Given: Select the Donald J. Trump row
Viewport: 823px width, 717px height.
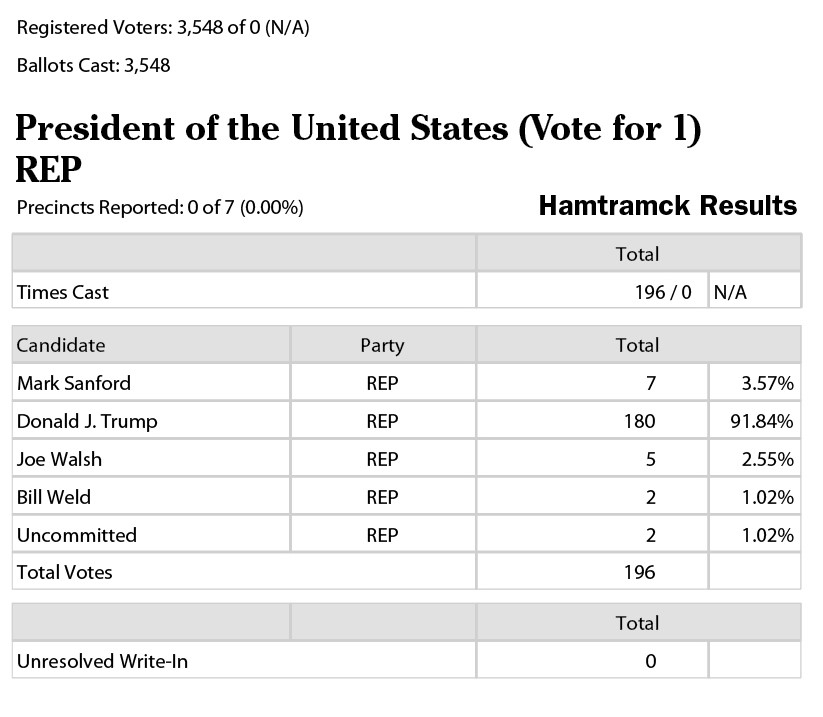Looking at the screenshot, I should pyautogui.click(x=407, y=421).
